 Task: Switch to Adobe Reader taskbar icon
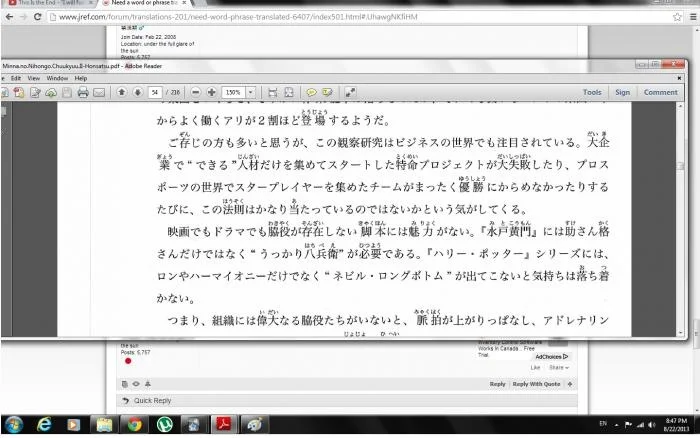point(224,424)
